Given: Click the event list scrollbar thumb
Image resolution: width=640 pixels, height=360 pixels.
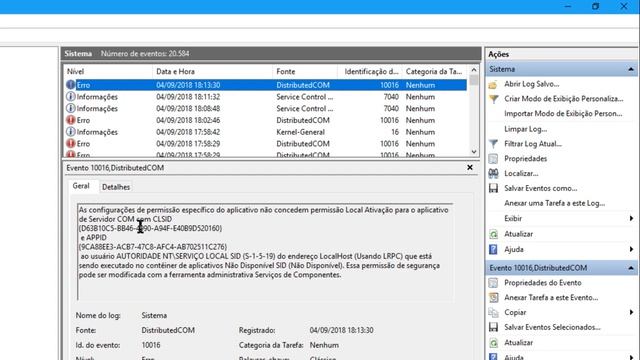Looking at the screenshot, I should 473,80.
